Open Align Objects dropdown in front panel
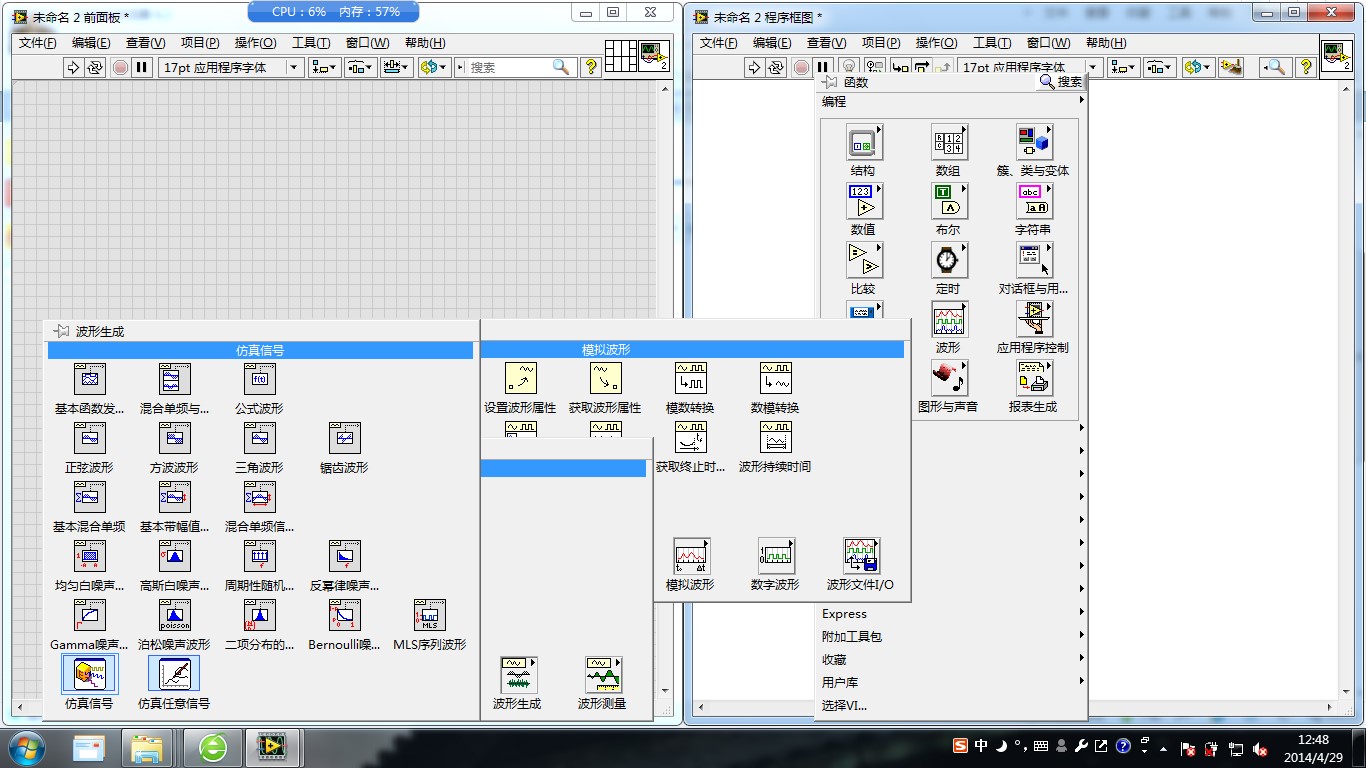 324,67
